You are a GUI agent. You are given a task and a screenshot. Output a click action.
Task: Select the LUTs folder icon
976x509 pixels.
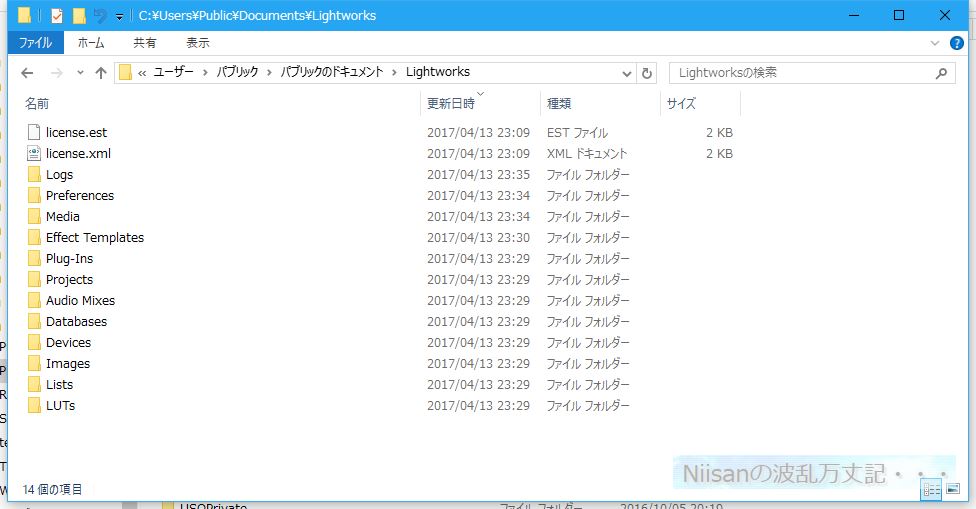pyautogui.click(x=34, y=405)
